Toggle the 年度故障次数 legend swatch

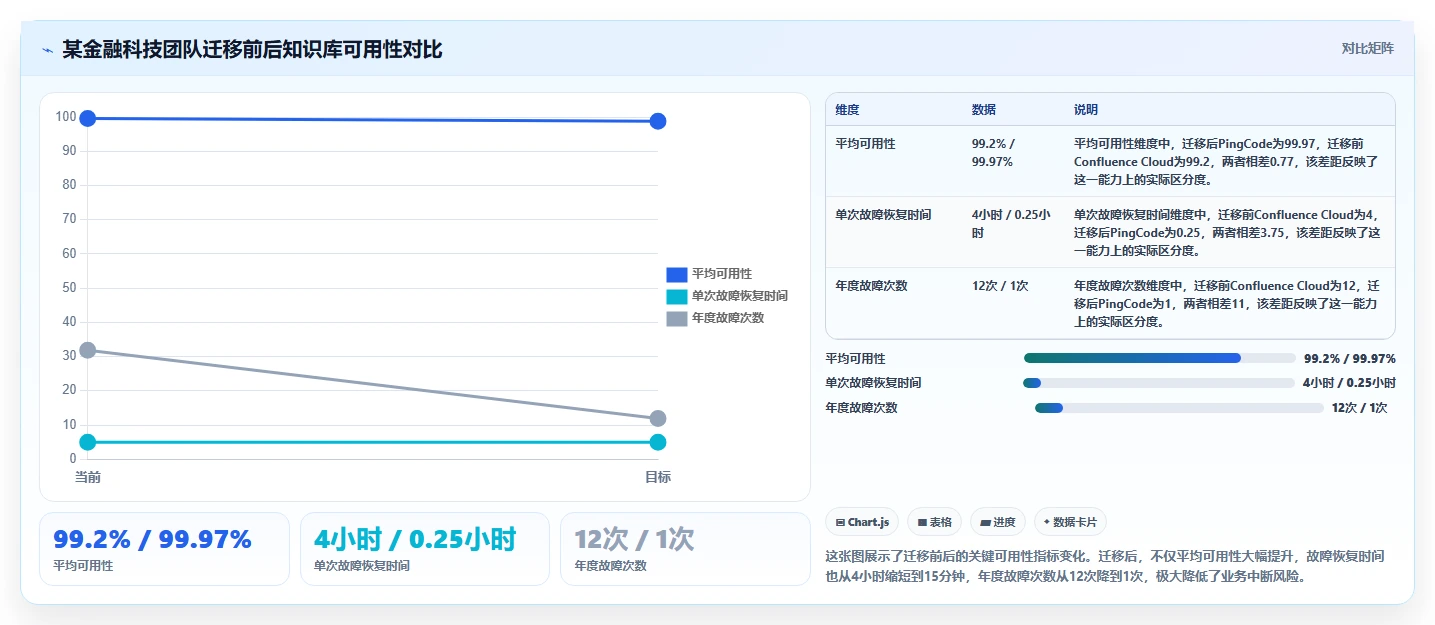(677, 318)
